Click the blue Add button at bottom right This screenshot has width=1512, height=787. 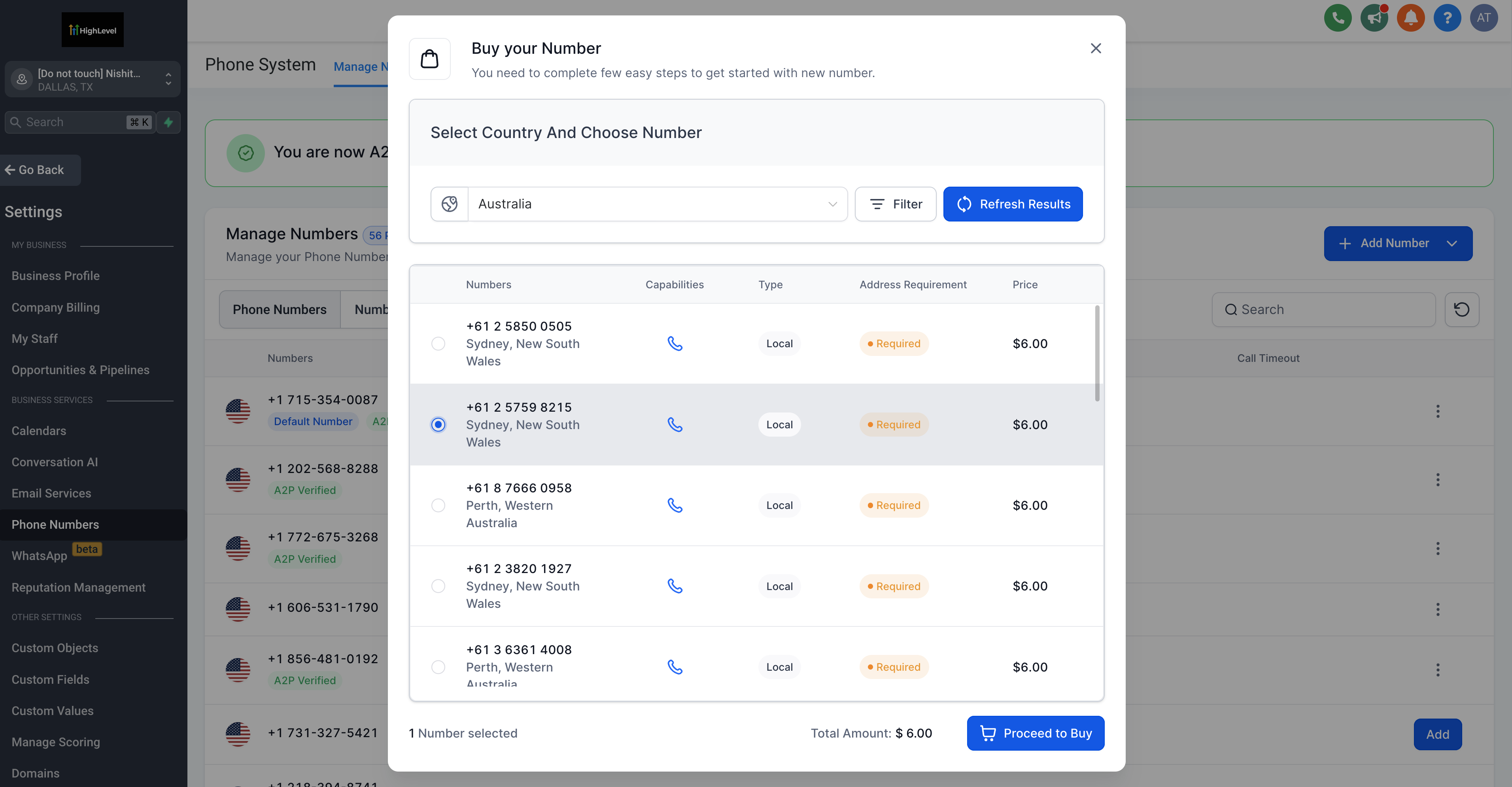[x=1437, y=734]
